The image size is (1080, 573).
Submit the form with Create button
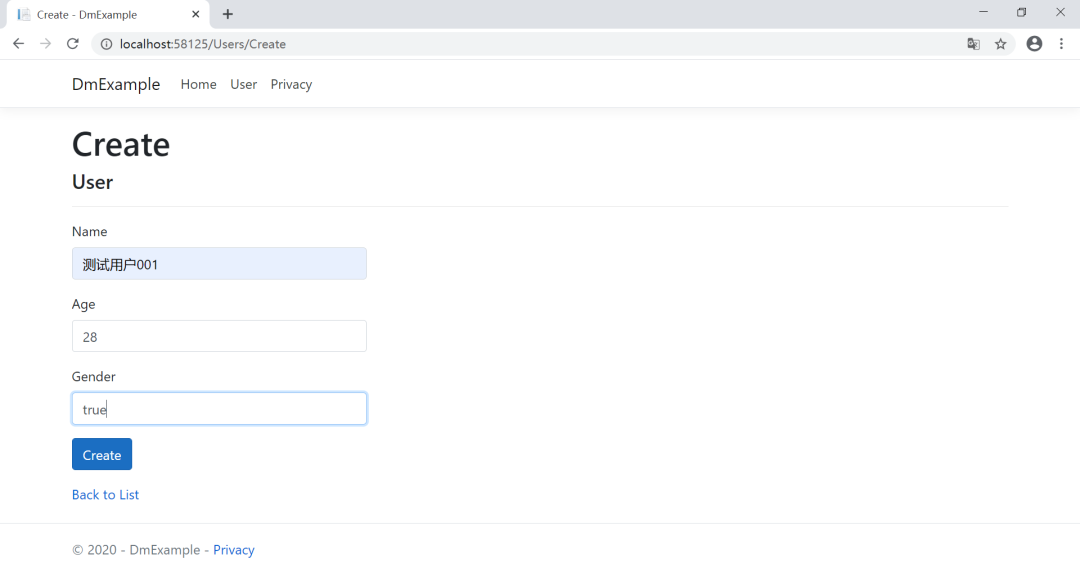tap(102, 455)
